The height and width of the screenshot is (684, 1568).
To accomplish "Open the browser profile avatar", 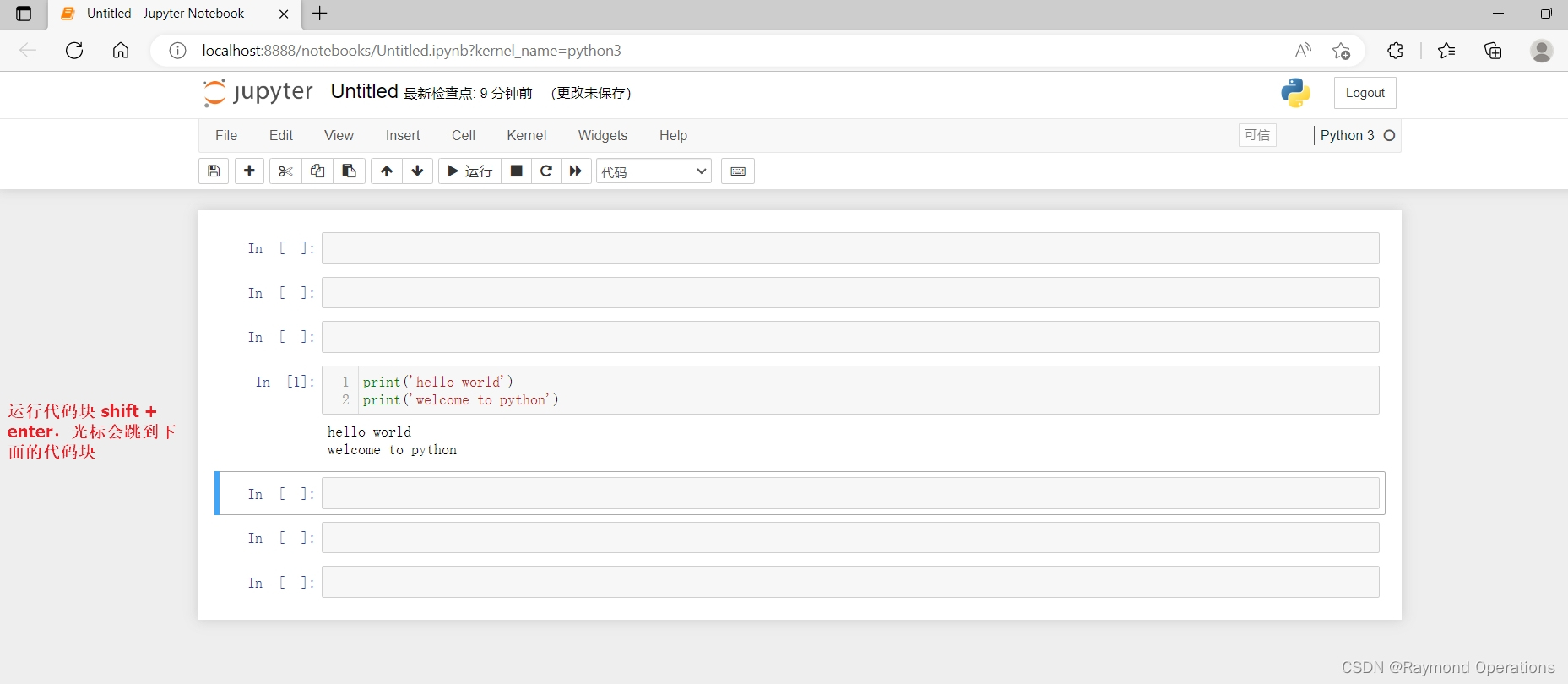I will click(1542, 51).
